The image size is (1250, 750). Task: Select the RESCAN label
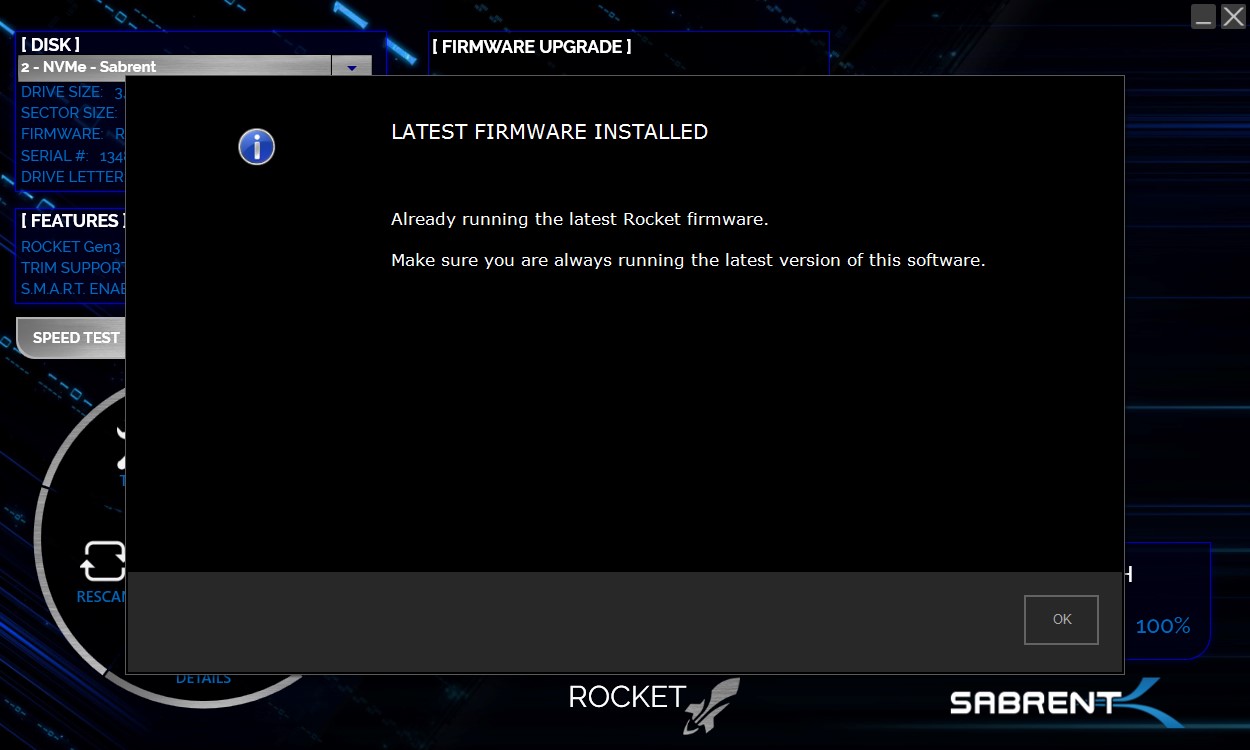tap(101, 597)
